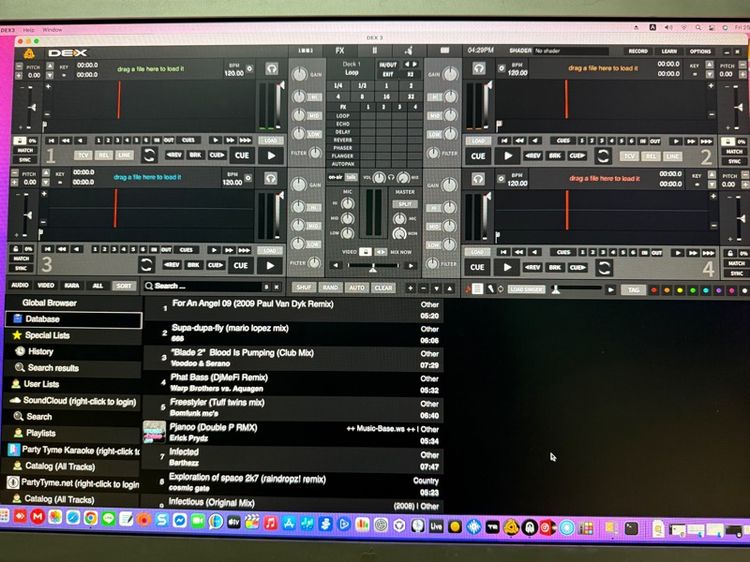
Task: Open the Window menu in menu bar
Action: (x=52, y=30)
